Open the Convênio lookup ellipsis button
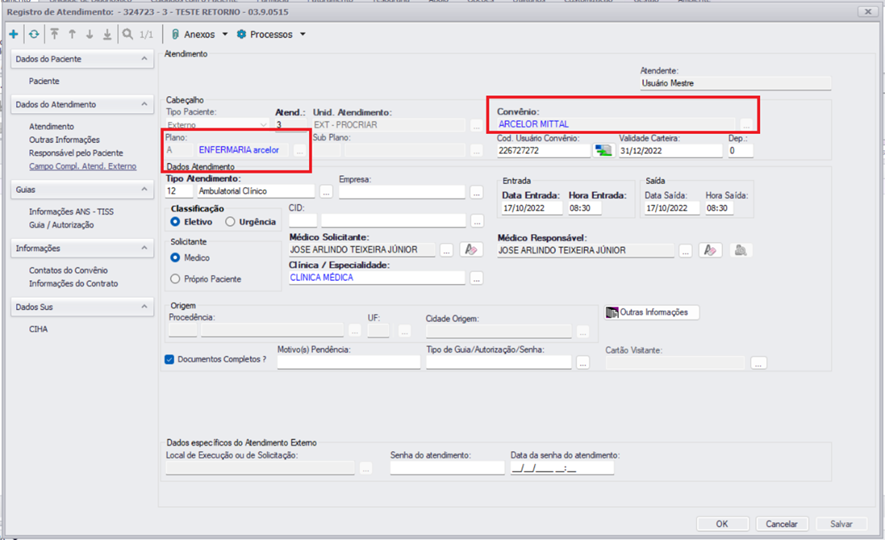This screenshot has width=885, height=540. coord(746,124)
